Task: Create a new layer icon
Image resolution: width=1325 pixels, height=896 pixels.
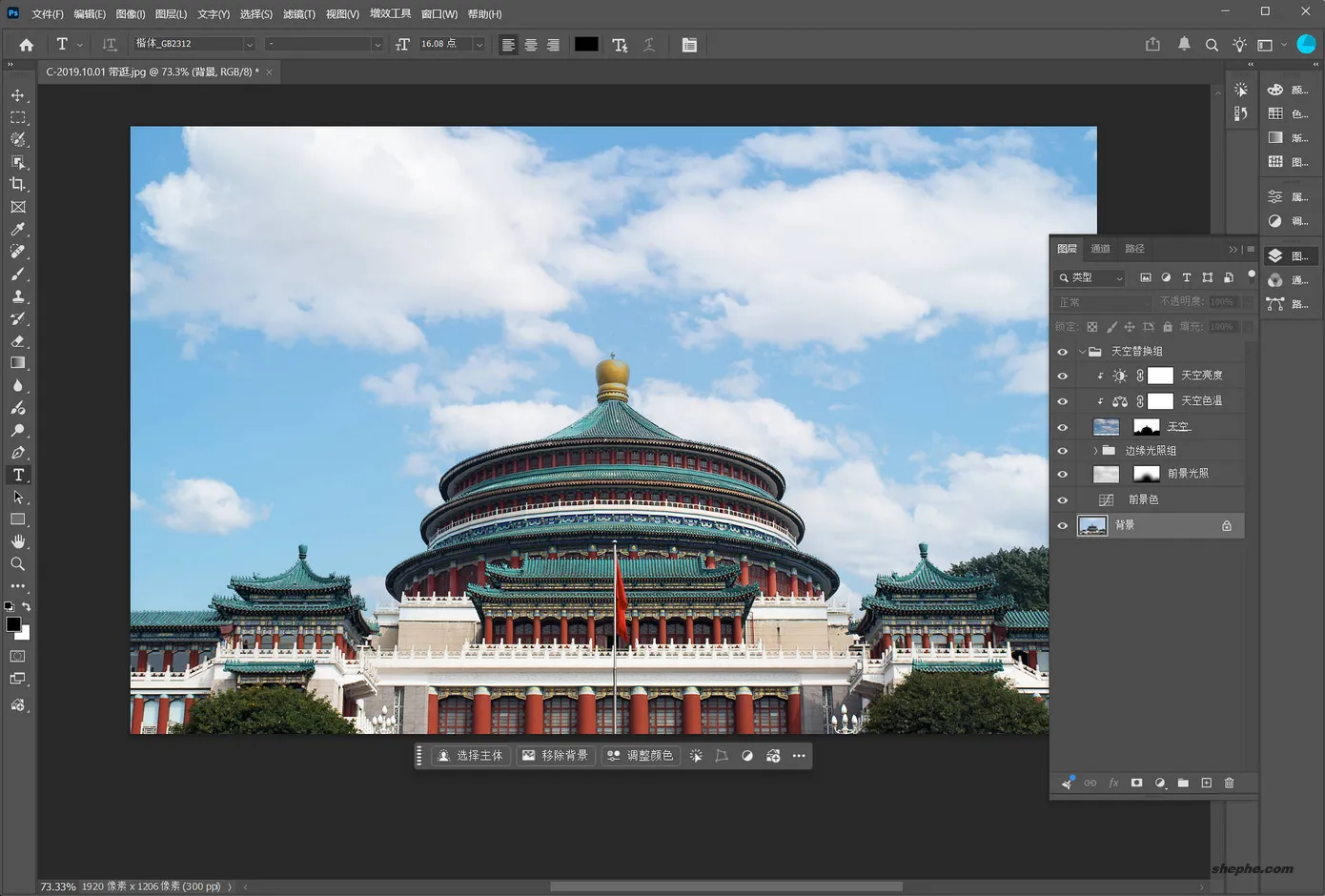Action: (1206, 783)
